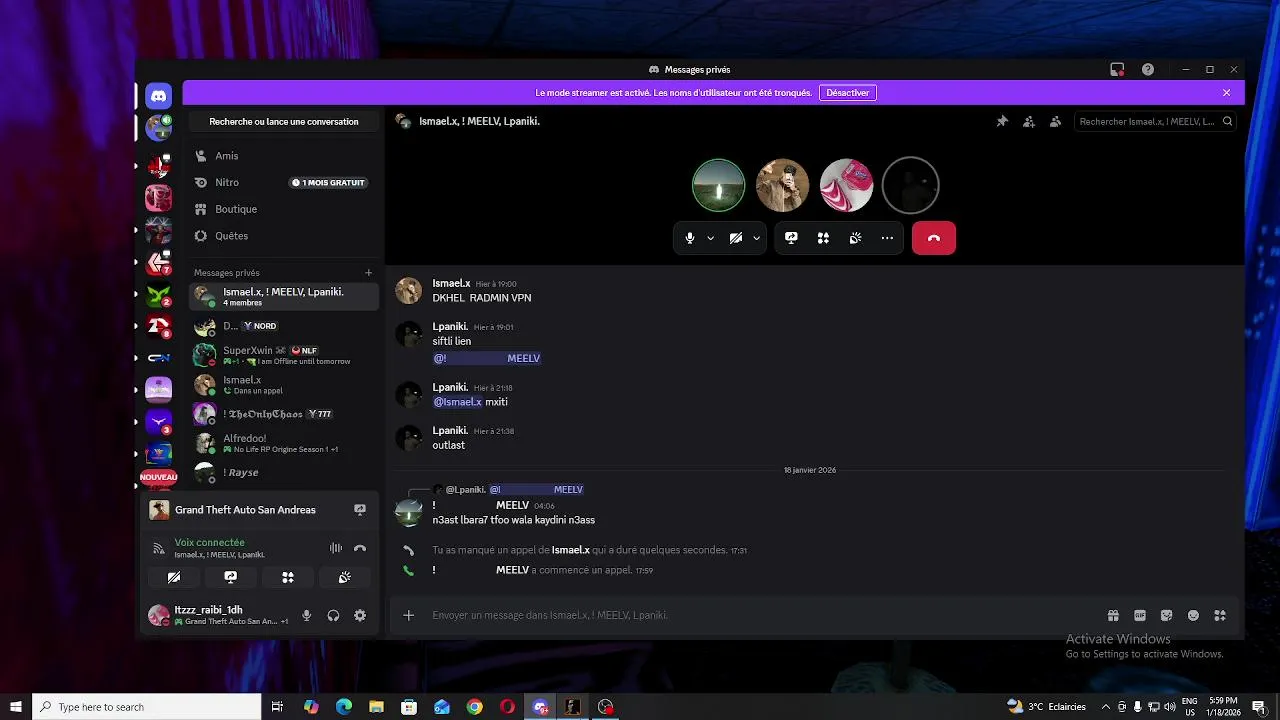
Task: Open inbox icon in title bar
Action: (x=1117, y=70)
